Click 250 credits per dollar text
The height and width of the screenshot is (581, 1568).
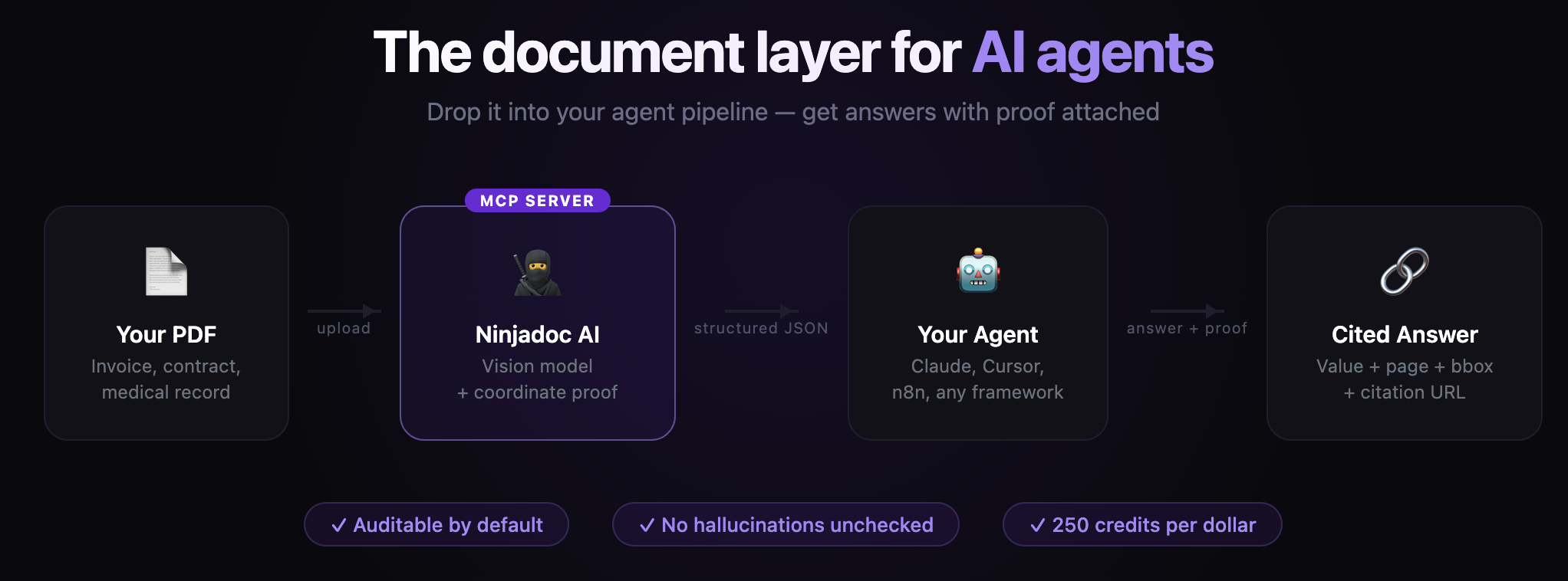click(x=1155, y=525)
